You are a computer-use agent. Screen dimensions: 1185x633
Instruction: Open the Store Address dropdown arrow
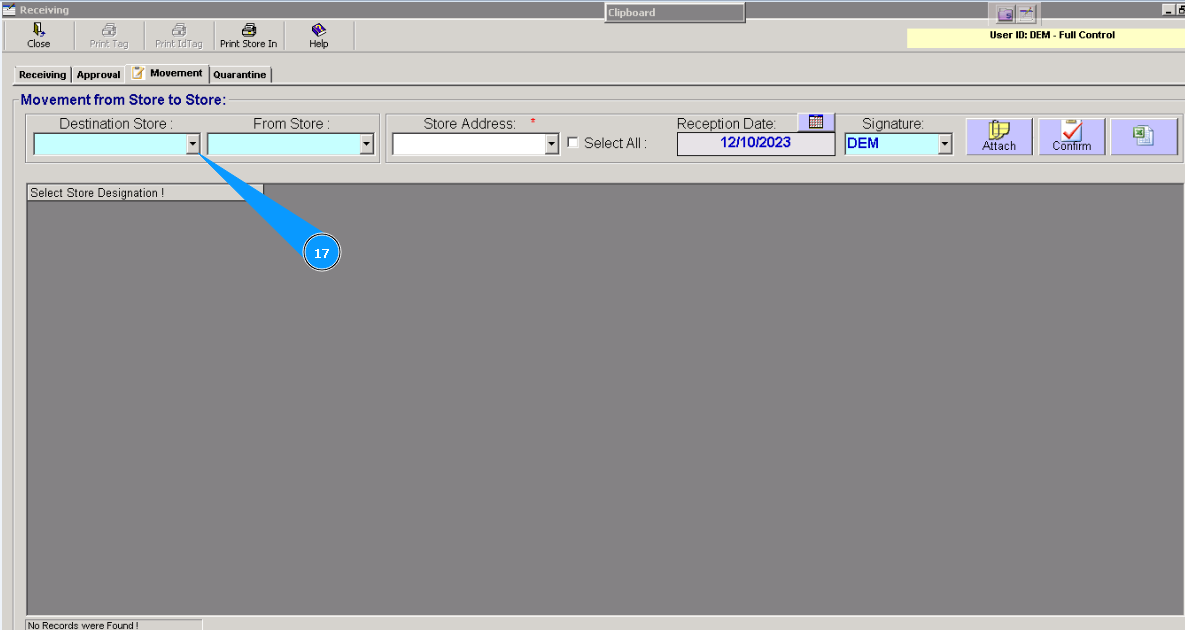pos(552,144)
